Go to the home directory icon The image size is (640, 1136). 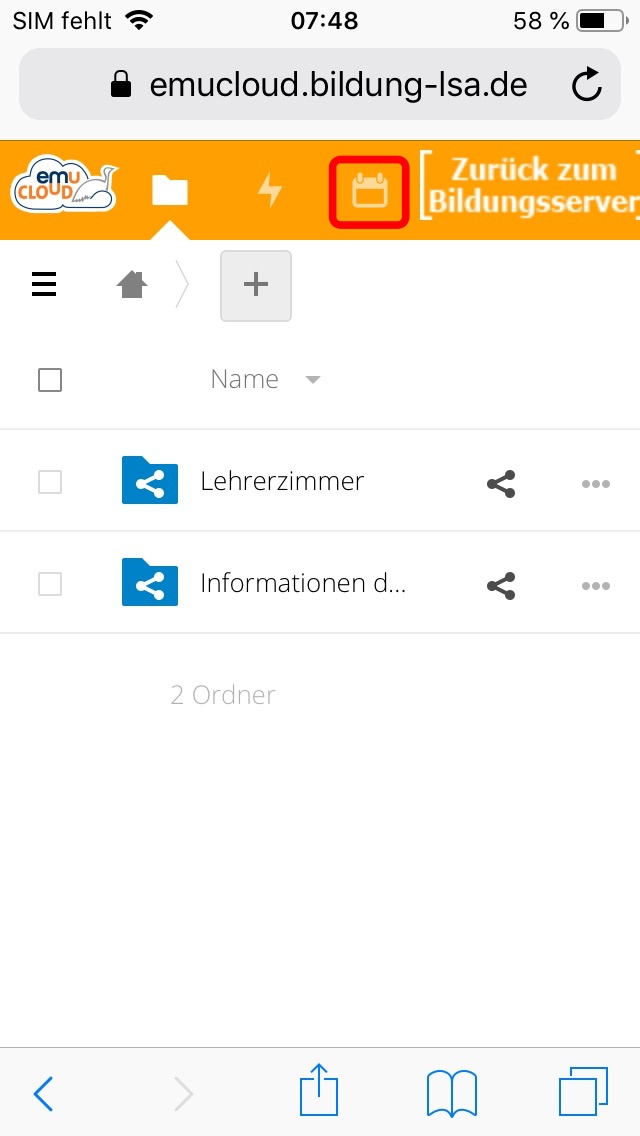tap(132, 285)
